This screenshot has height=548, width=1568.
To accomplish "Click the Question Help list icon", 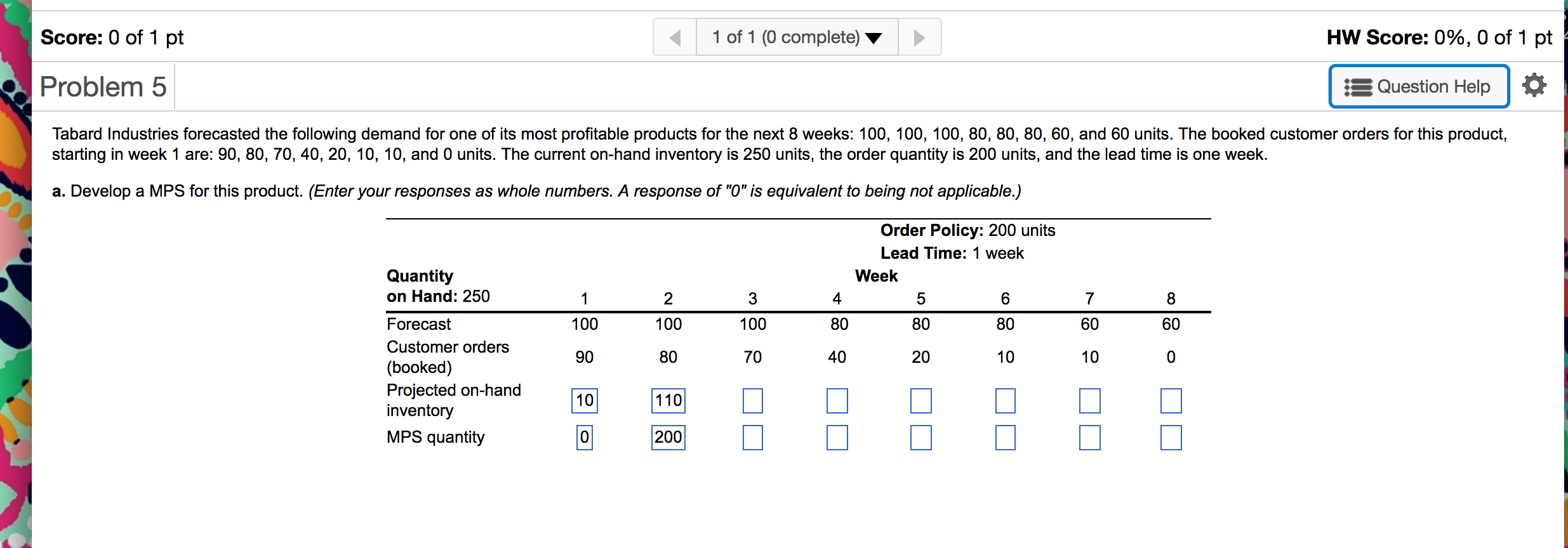I will pos(1358,86).
